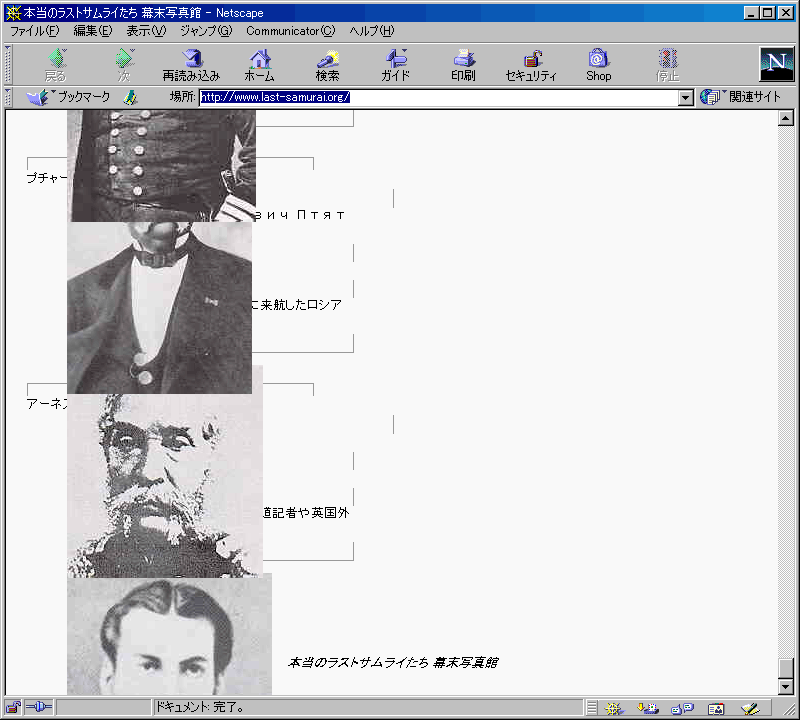800x720 pixels.
Task: Click the vertical scrollbar thumb
Action: (786, 669)
